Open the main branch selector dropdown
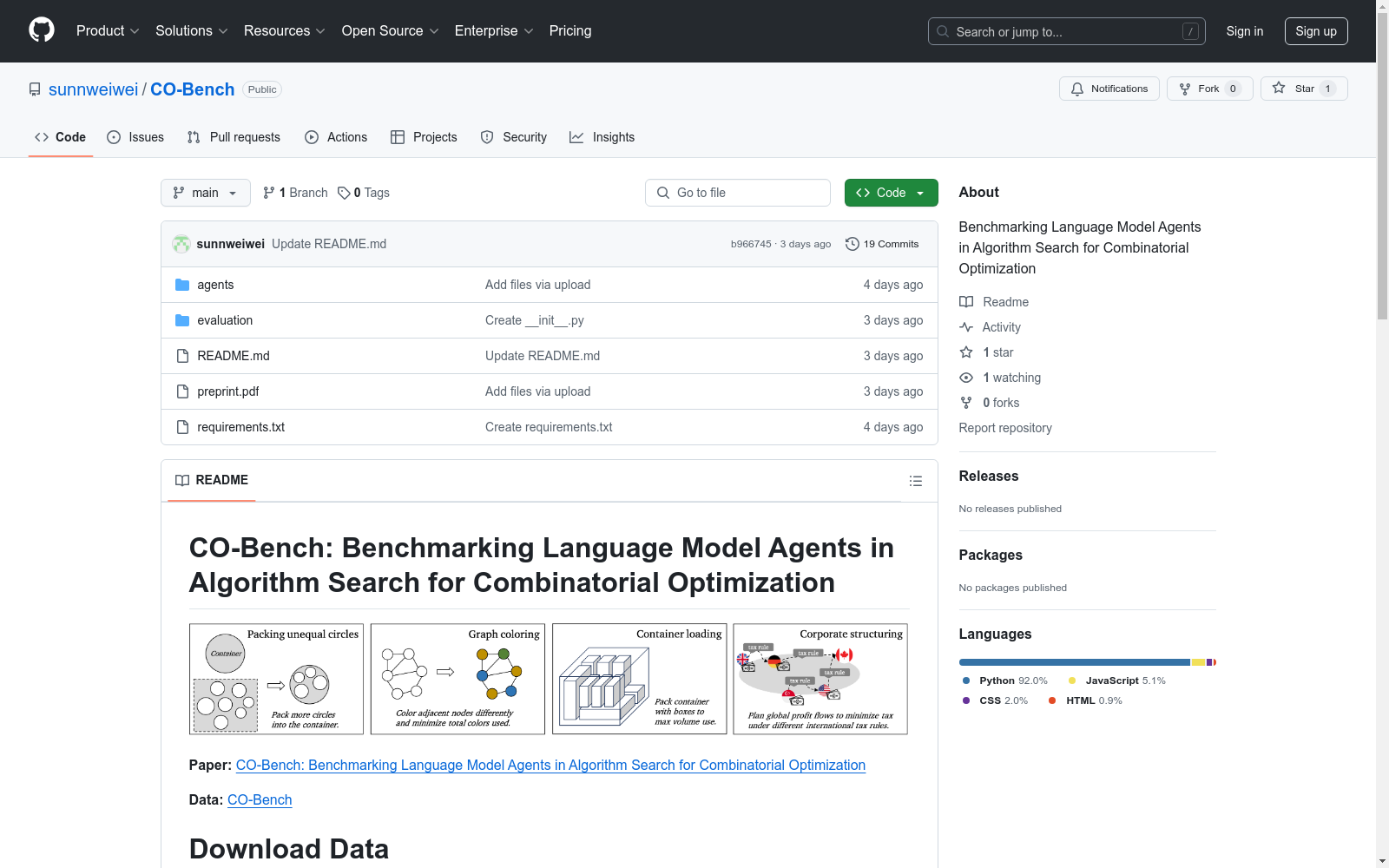This screenshot has height=868, width=1389. [x=206, y=193]
